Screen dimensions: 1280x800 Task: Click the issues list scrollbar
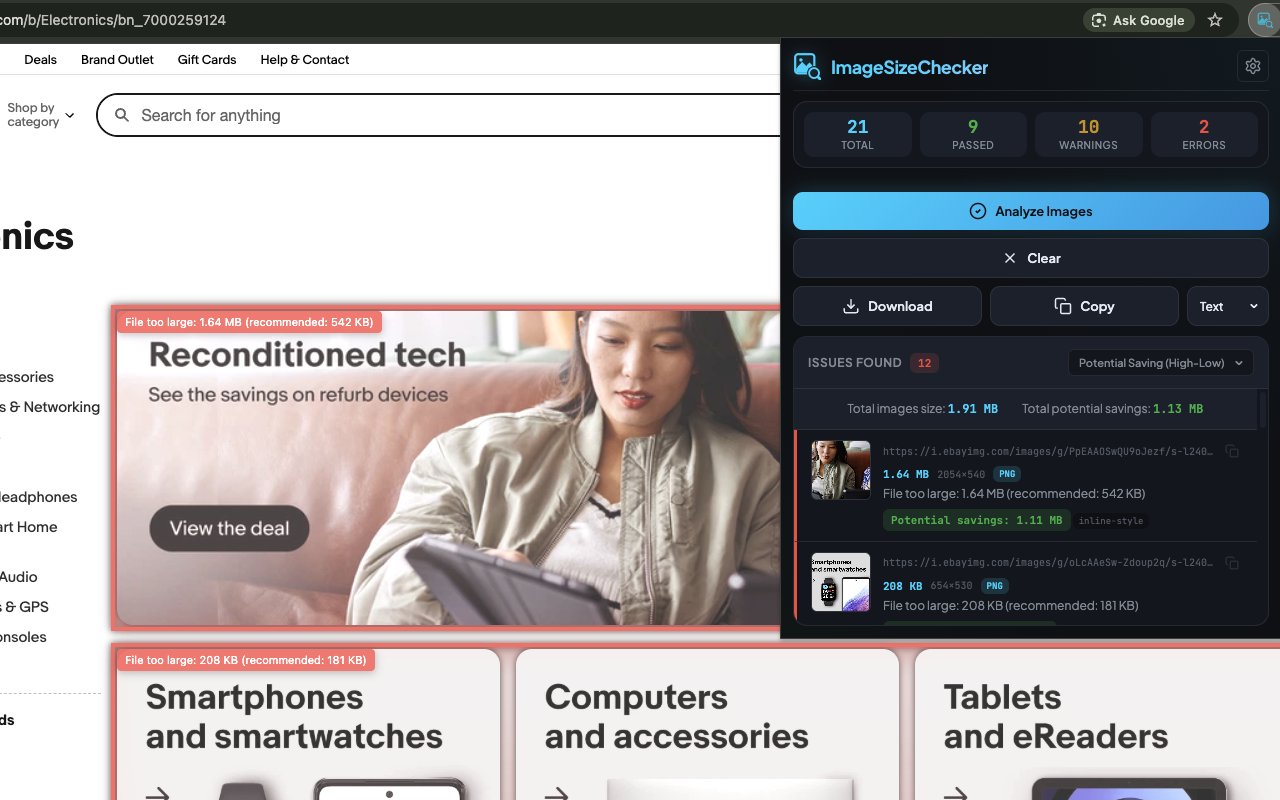tap(1263, 410)
